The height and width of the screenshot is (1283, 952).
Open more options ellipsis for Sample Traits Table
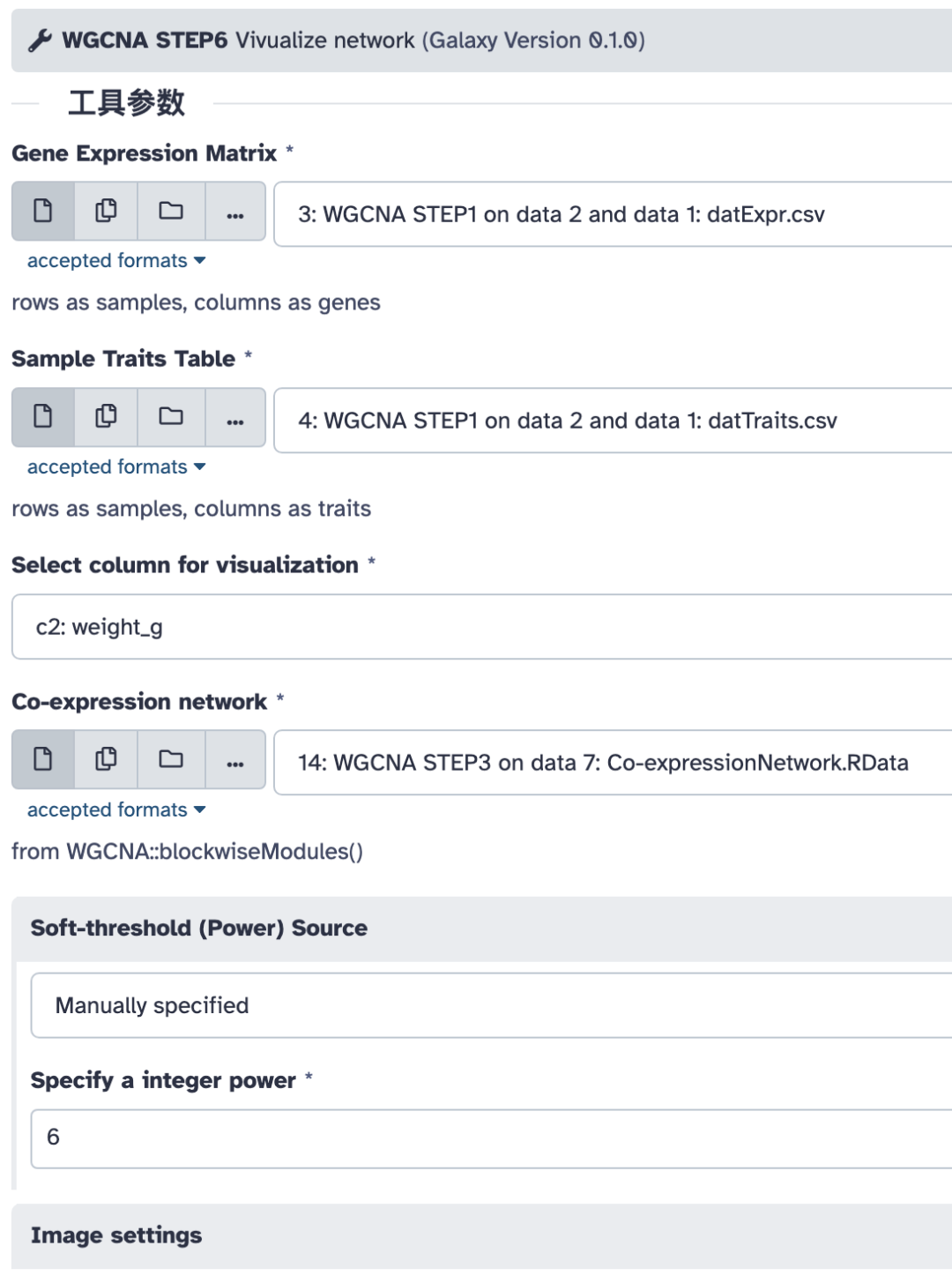(x=234, y=418)
